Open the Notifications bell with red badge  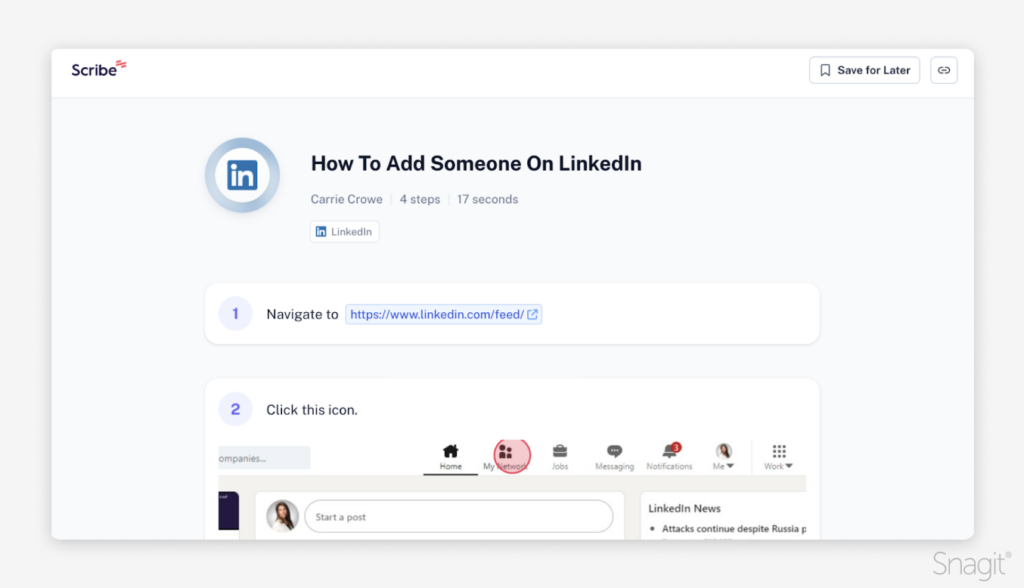tap(666, 449)
